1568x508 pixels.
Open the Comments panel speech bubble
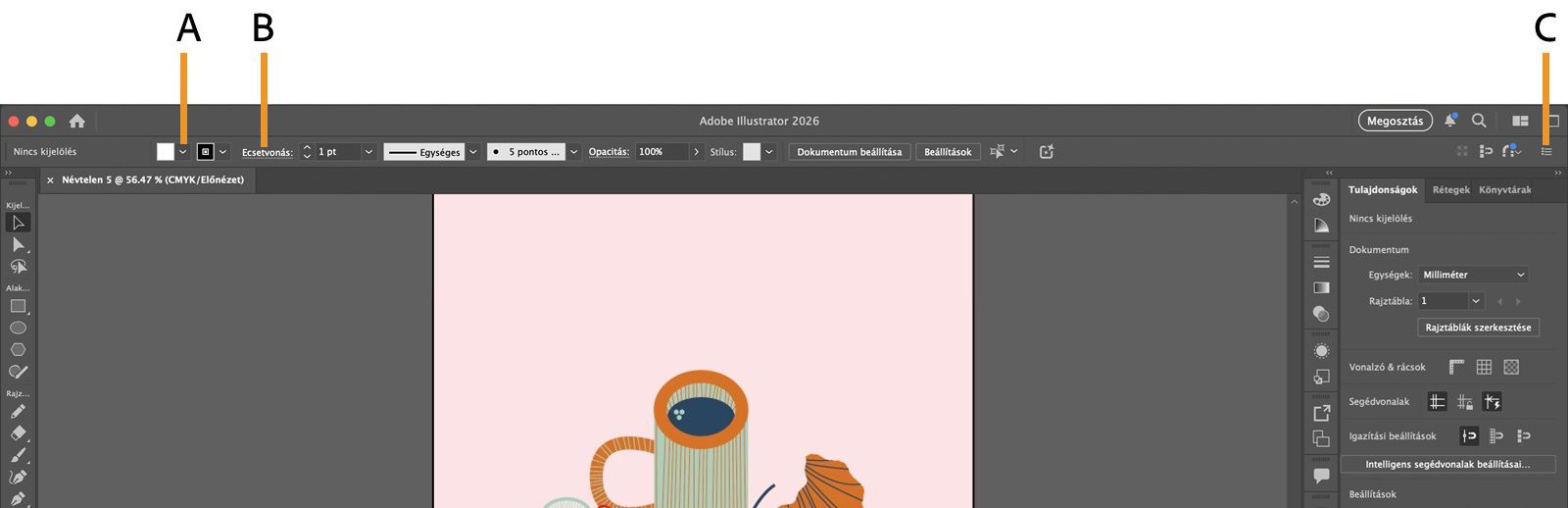click(1321, 476)
